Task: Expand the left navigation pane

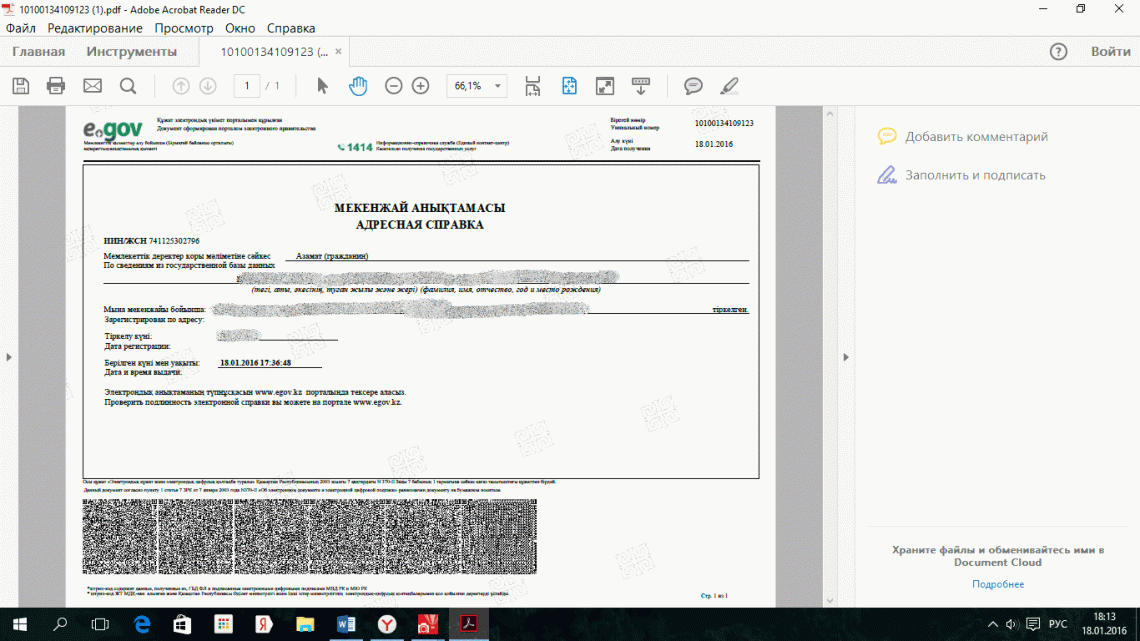Action: [x=8, y=357]
